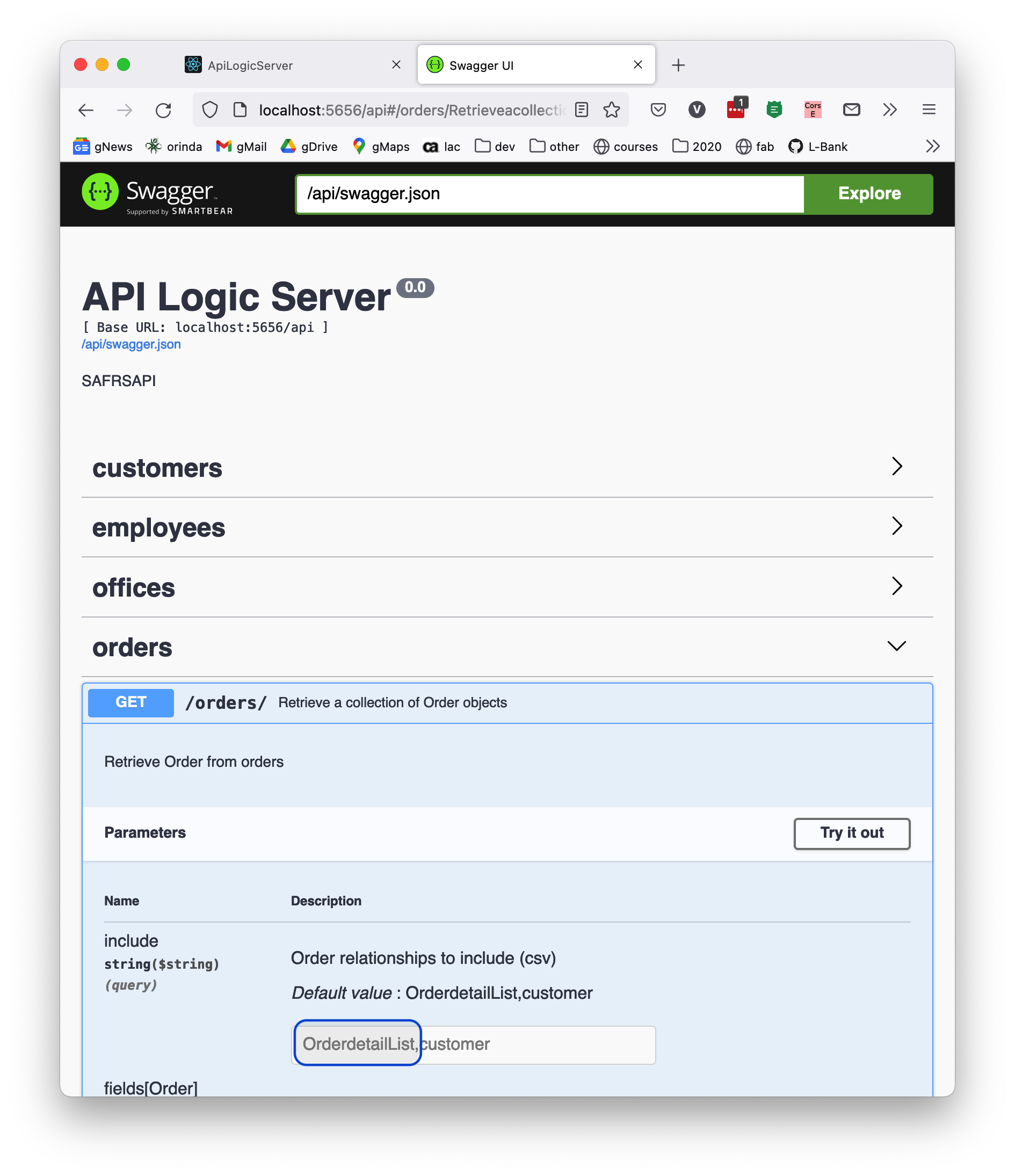
Task: Open the Firefox hamburger menu
Action: 929,110
